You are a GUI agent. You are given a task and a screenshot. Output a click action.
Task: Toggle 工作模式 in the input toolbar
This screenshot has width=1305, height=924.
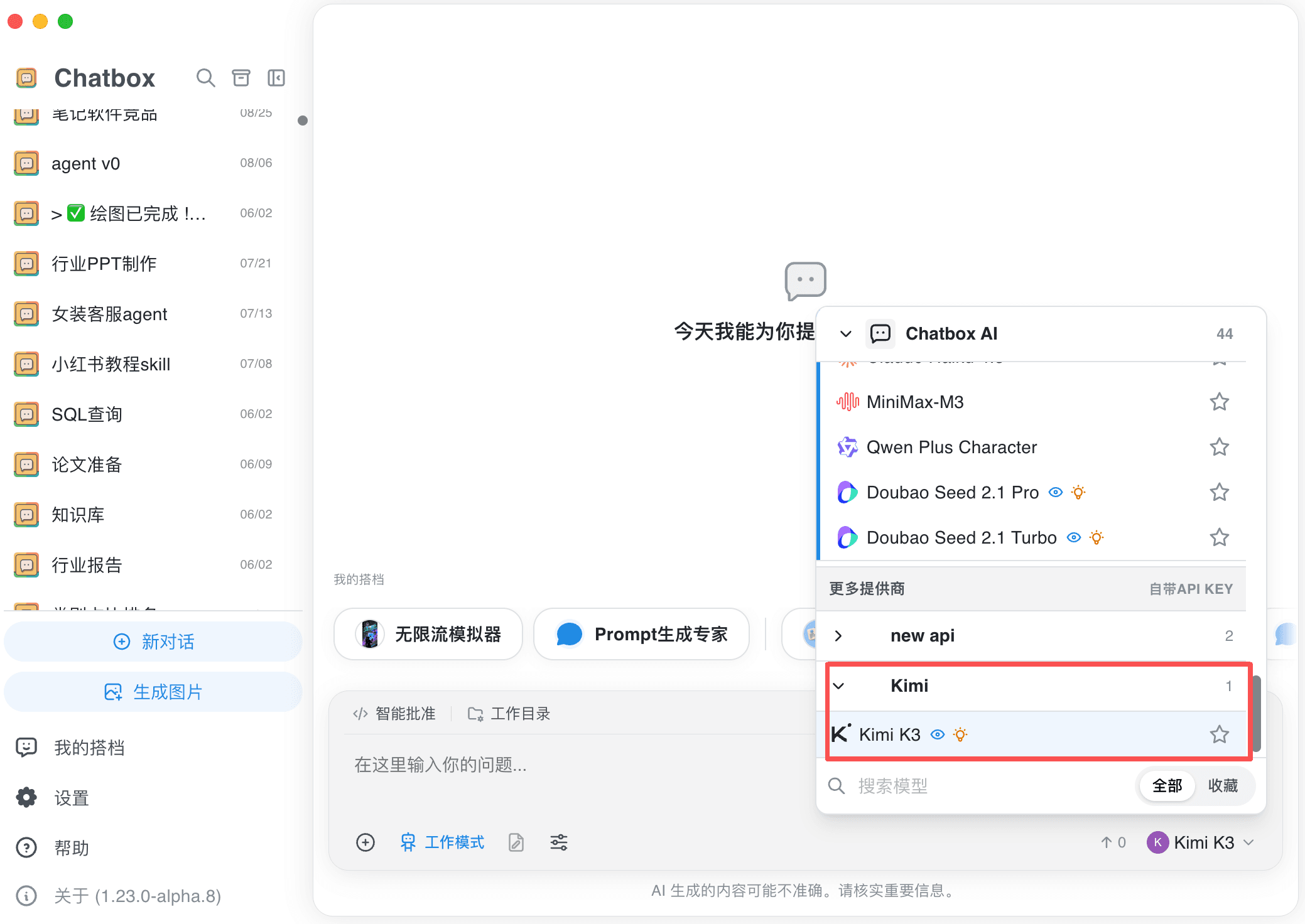(x=442, y=842)
